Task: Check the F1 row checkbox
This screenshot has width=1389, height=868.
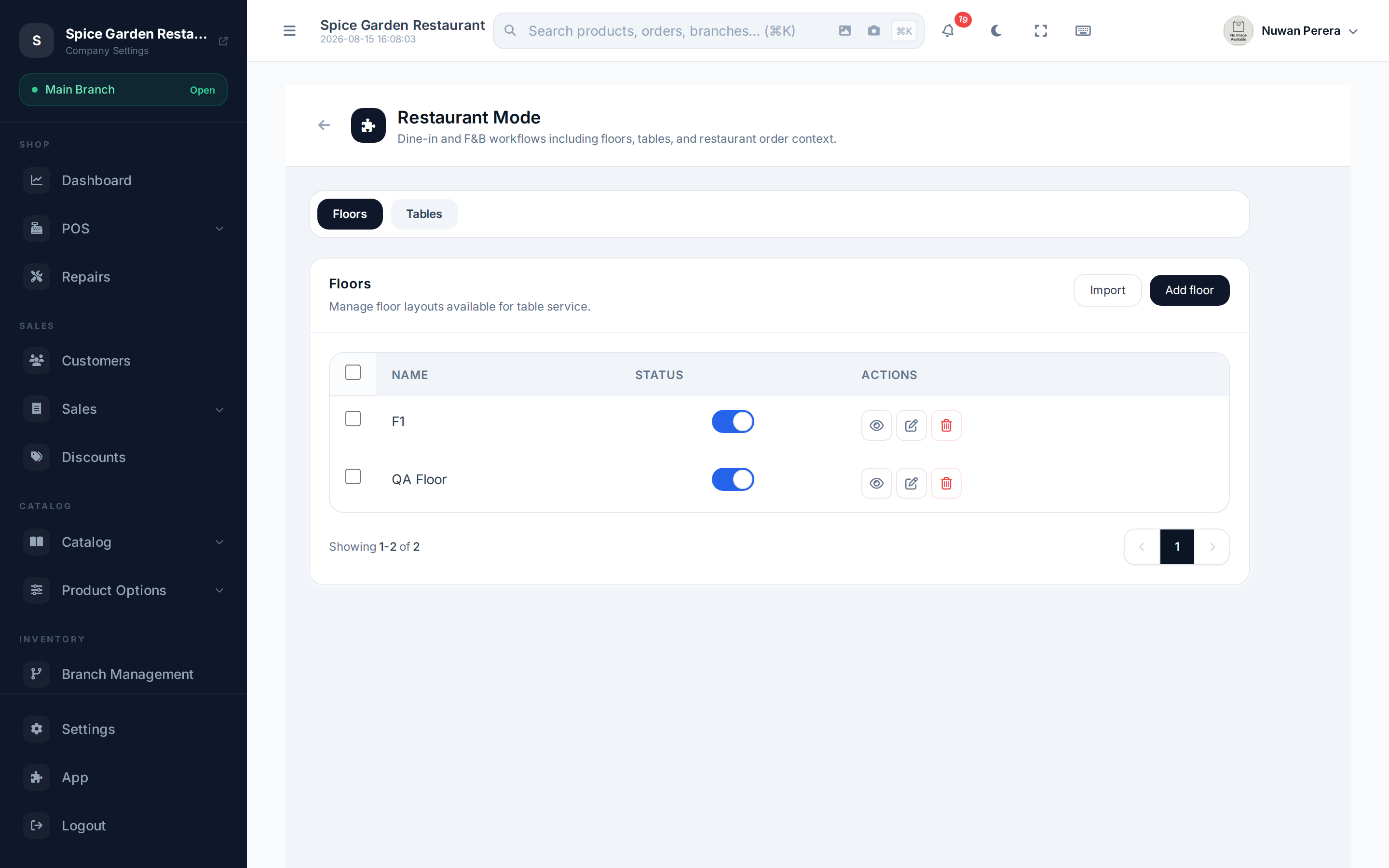Action: (x=353, y=419)
